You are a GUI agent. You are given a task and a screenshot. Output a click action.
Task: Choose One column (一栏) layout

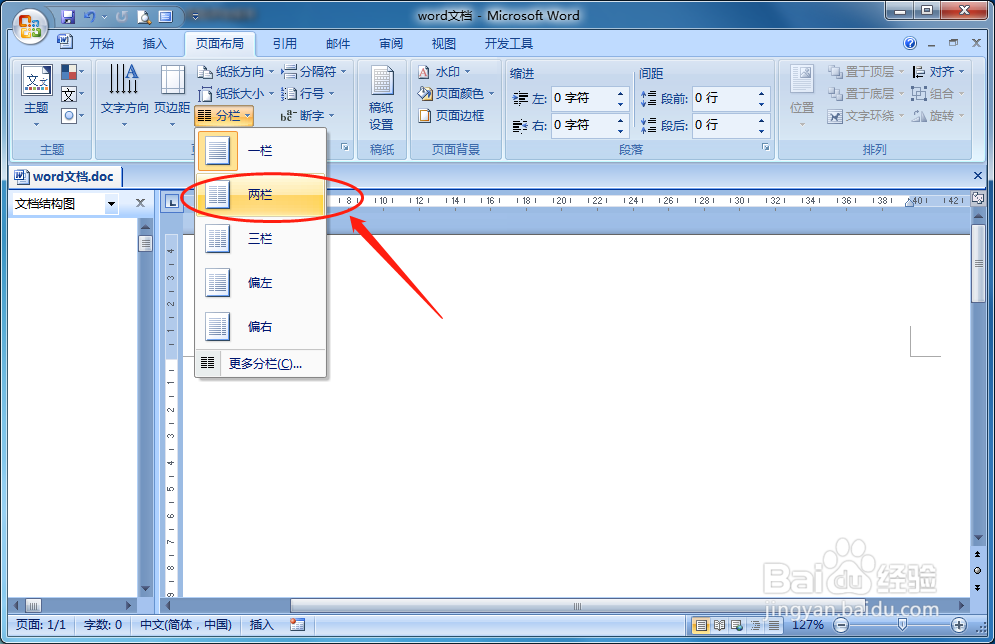pyautogui.click(x=261, y=151)
